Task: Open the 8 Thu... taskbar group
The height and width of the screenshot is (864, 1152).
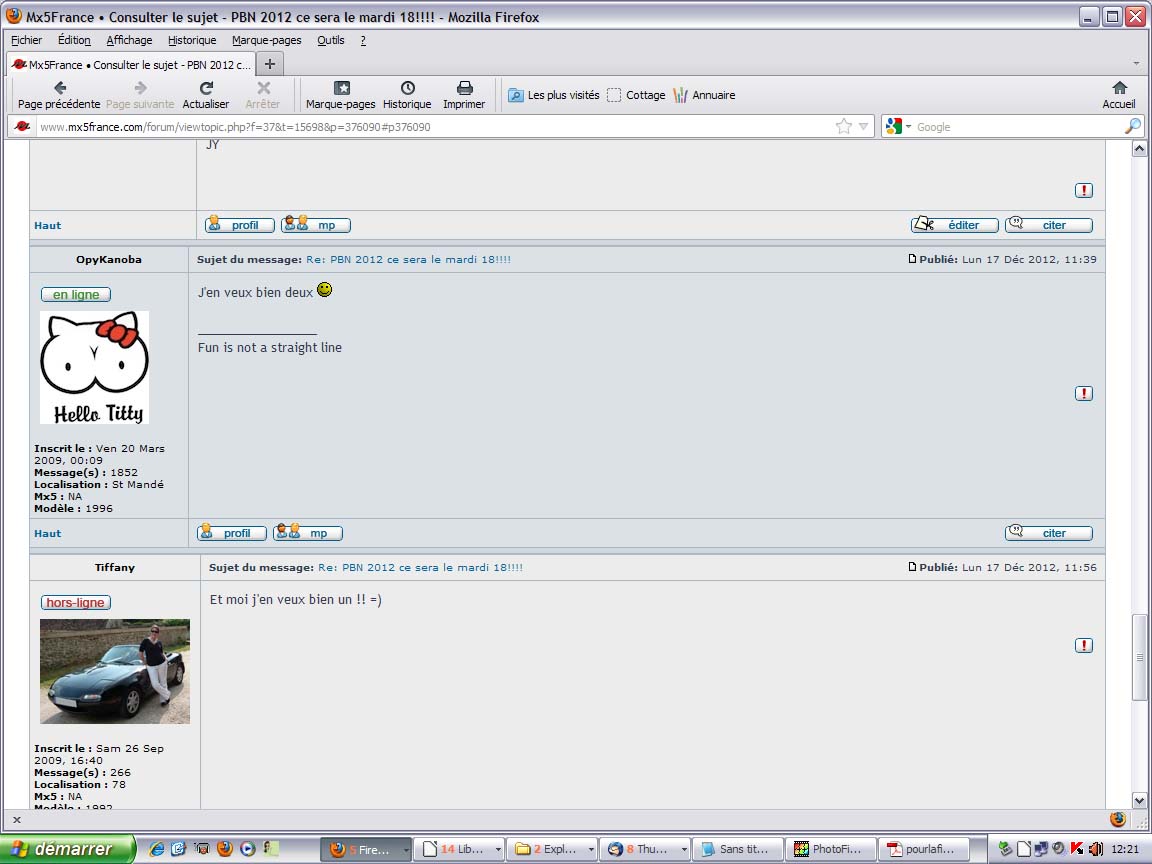Action: 645,849
